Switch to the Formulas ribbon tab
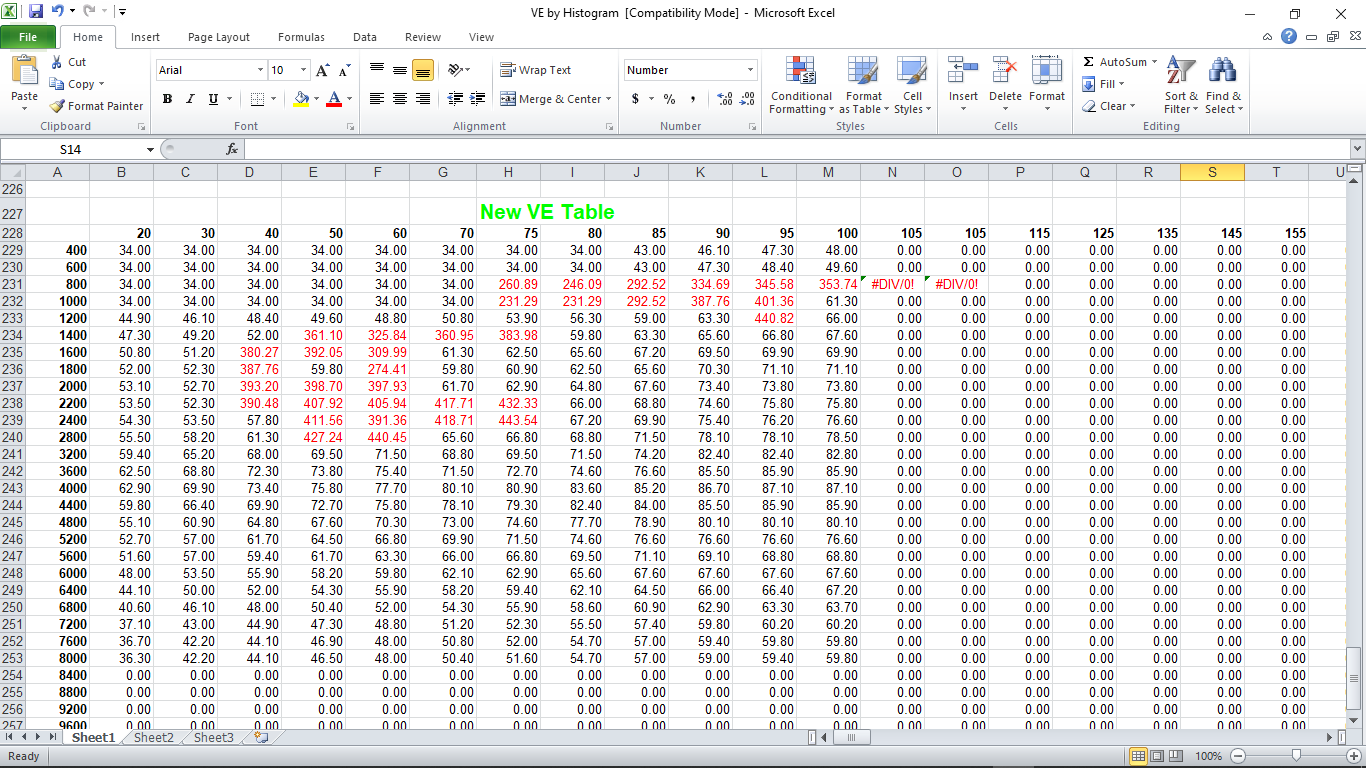 301,36
